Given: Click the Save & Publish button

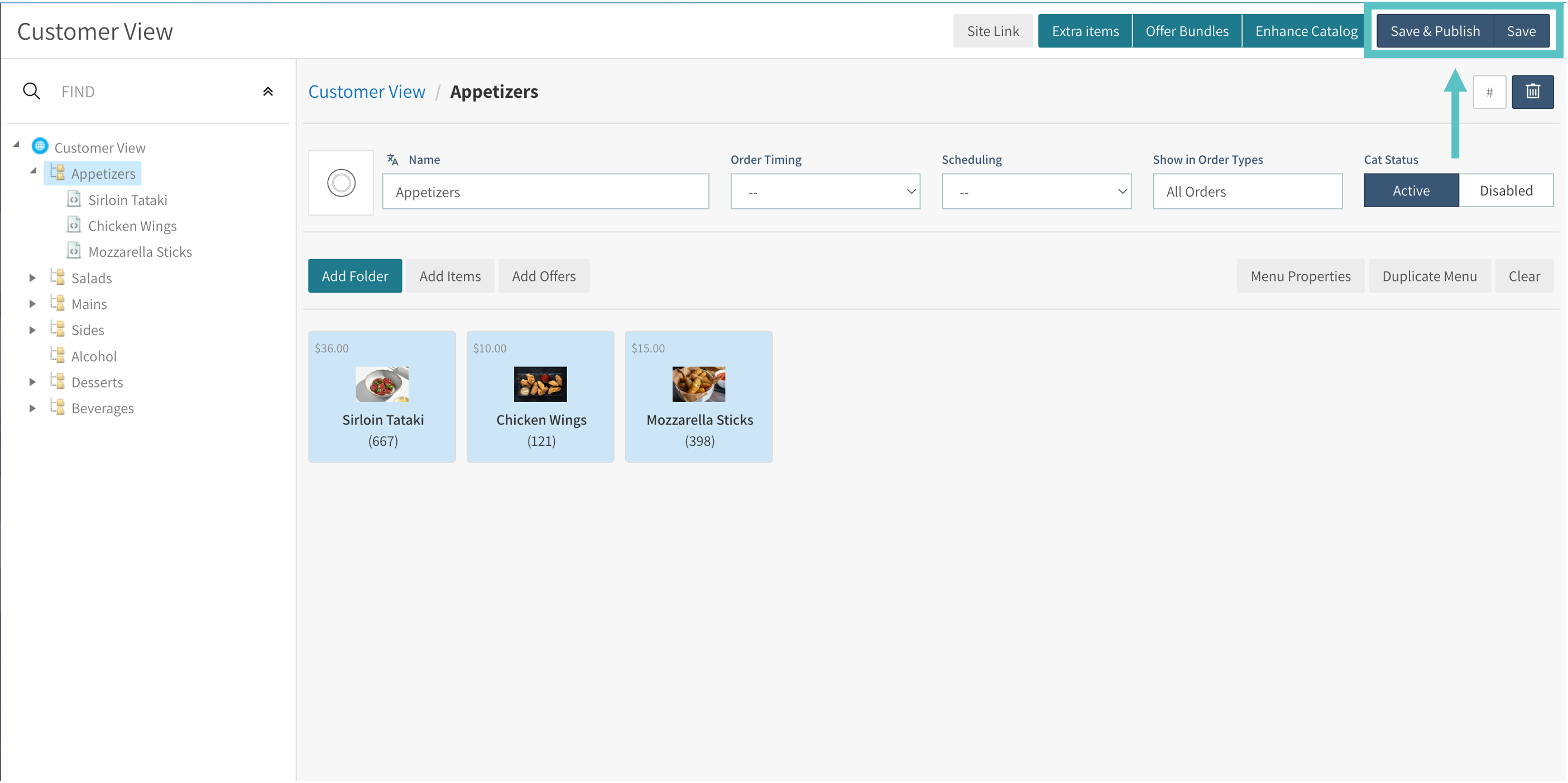Looking at the screenshot, I should (x=1434, y=31).
